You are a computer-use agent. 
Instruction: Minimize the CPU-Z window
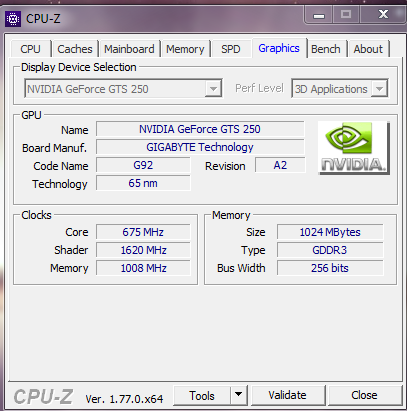pos(319,15)
